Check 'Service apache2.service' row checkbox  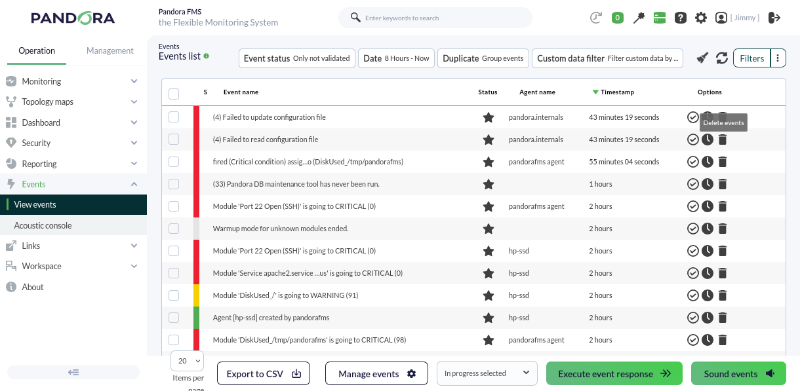(173, 273)
